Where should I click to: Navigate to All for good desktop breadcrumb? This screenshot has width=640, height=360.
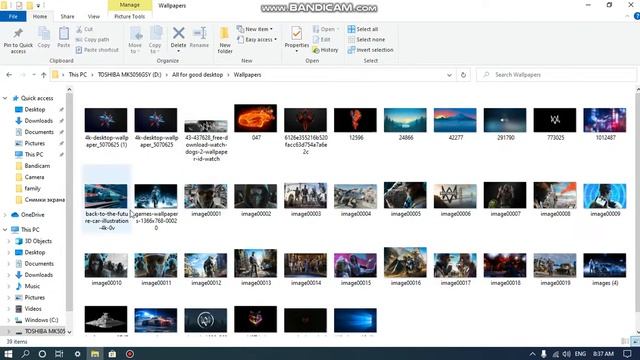pos(198,75)
